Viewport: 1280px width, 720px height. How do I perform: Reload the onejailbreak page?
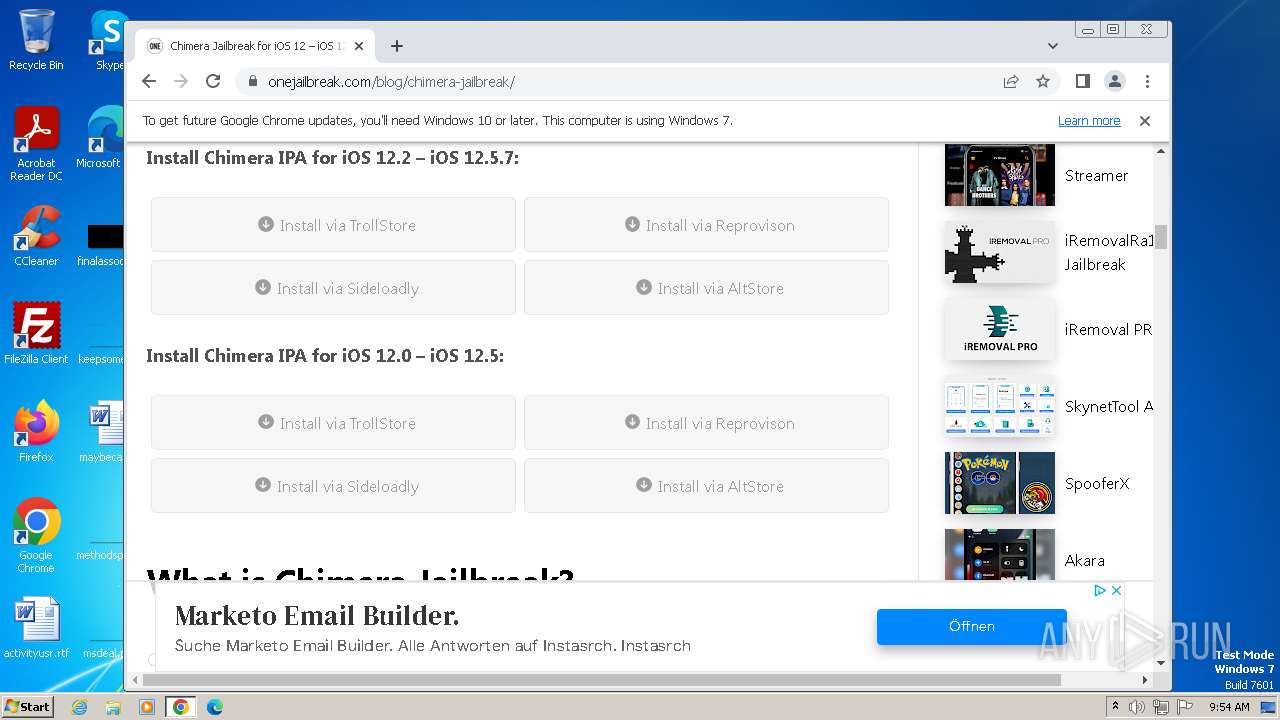pos(213,81)
